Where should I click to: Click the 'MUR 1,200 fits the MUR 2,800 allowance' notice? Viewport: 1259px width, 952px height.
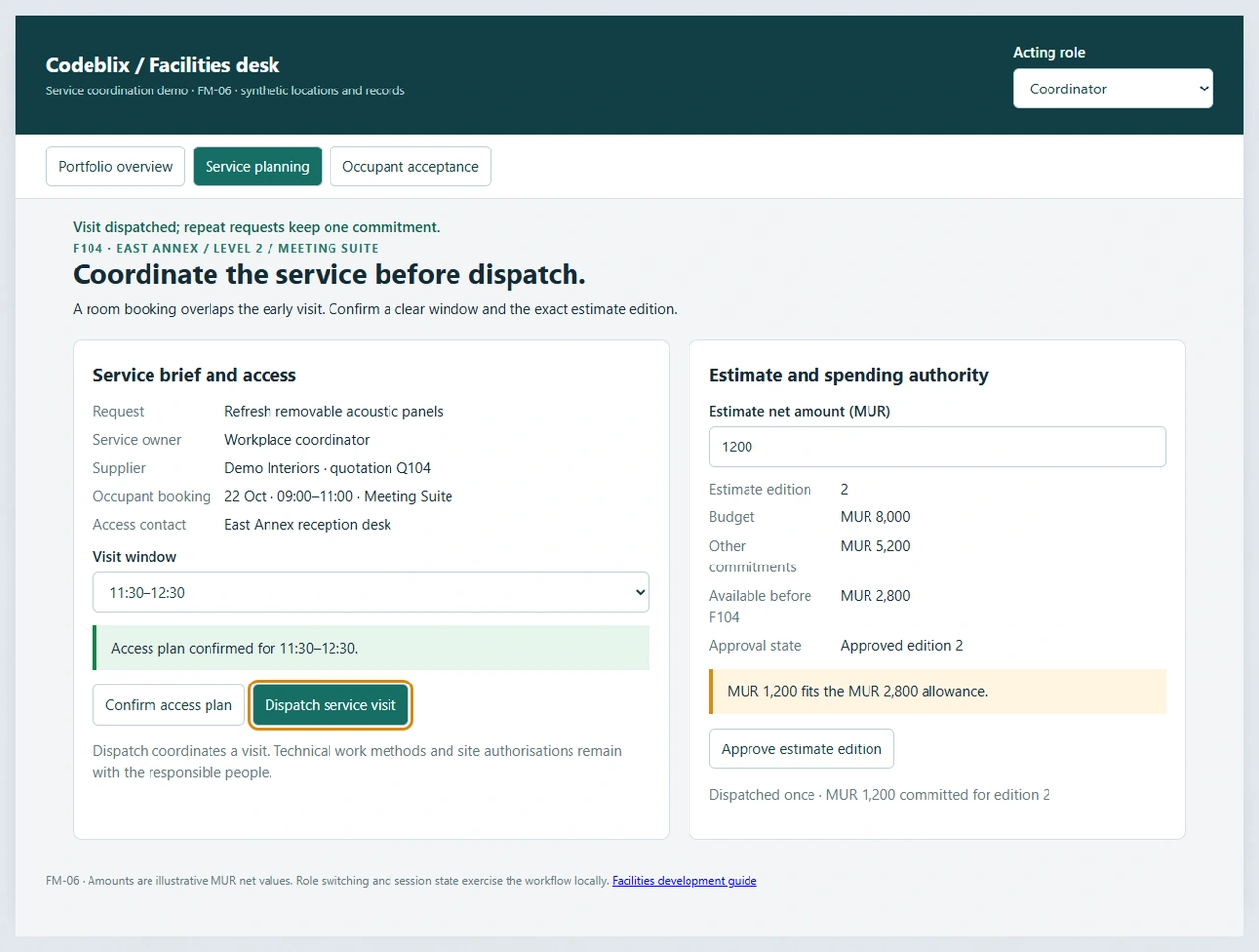click(x=937, y=691)
